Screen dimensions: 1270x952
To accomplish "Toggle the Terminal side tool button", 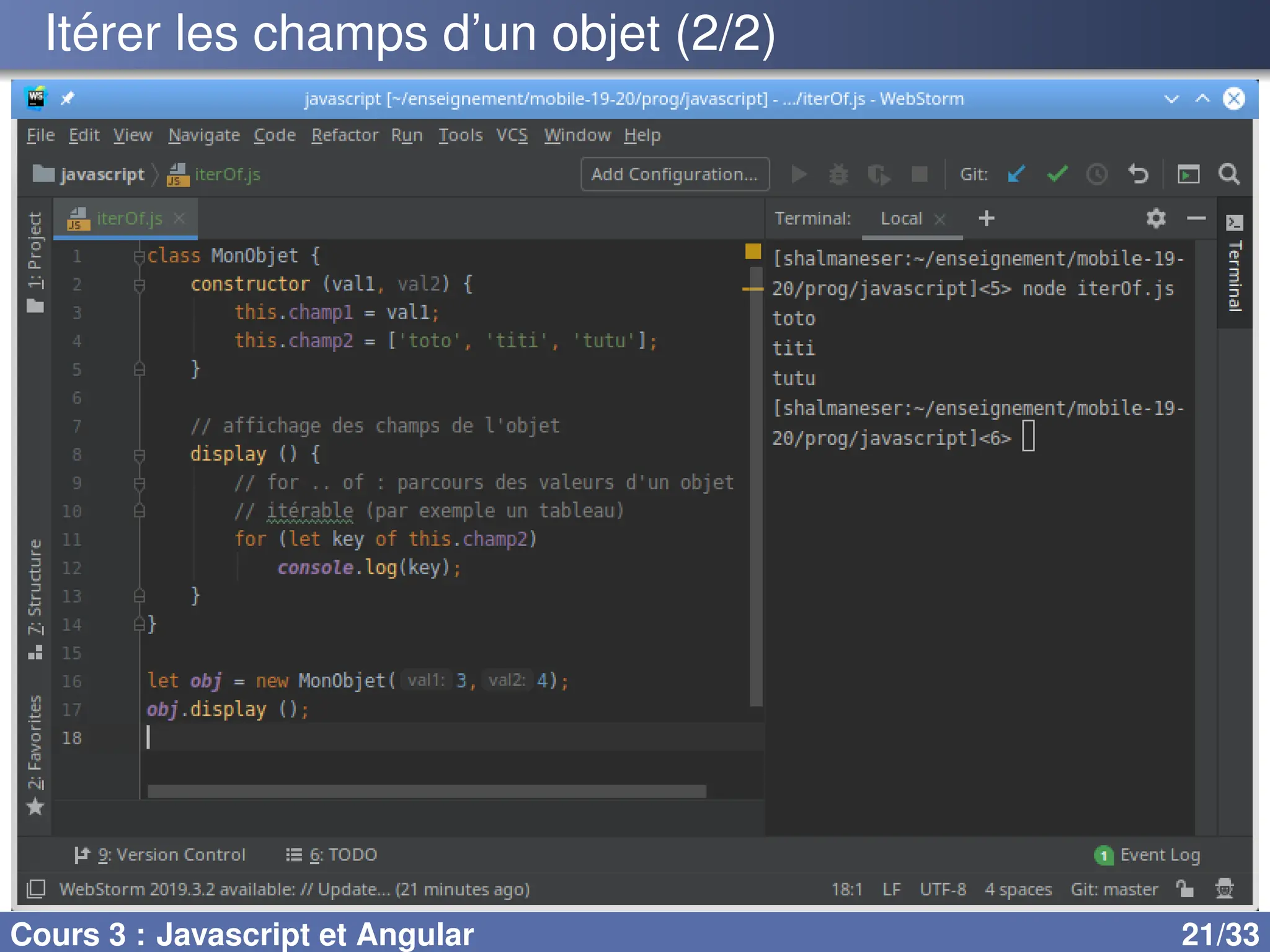I will point(1235,263).
